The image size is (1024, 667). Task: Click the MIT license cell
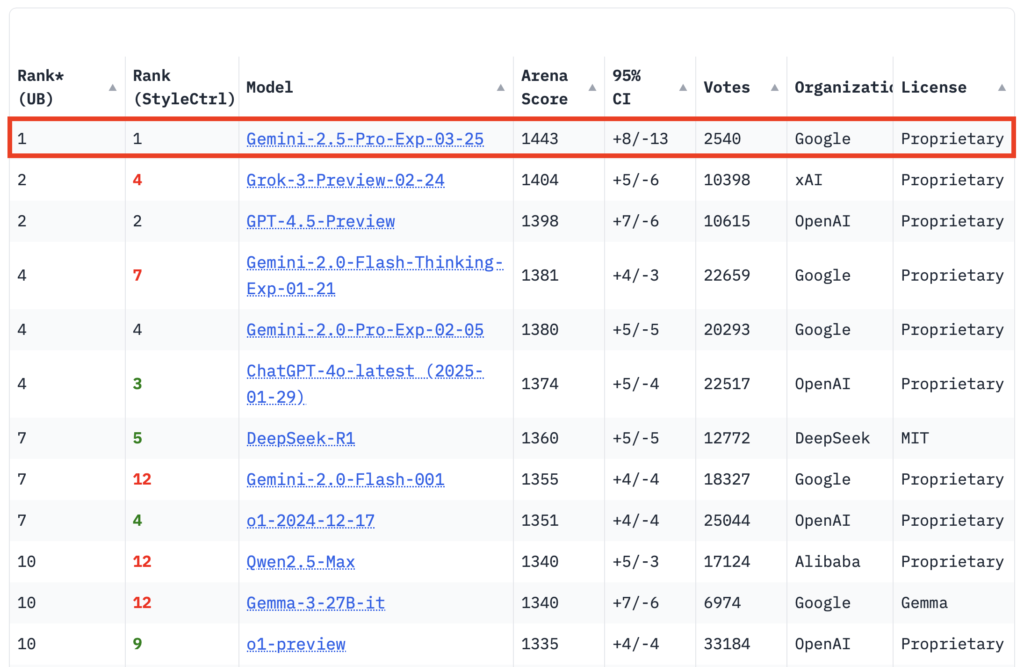915,438
